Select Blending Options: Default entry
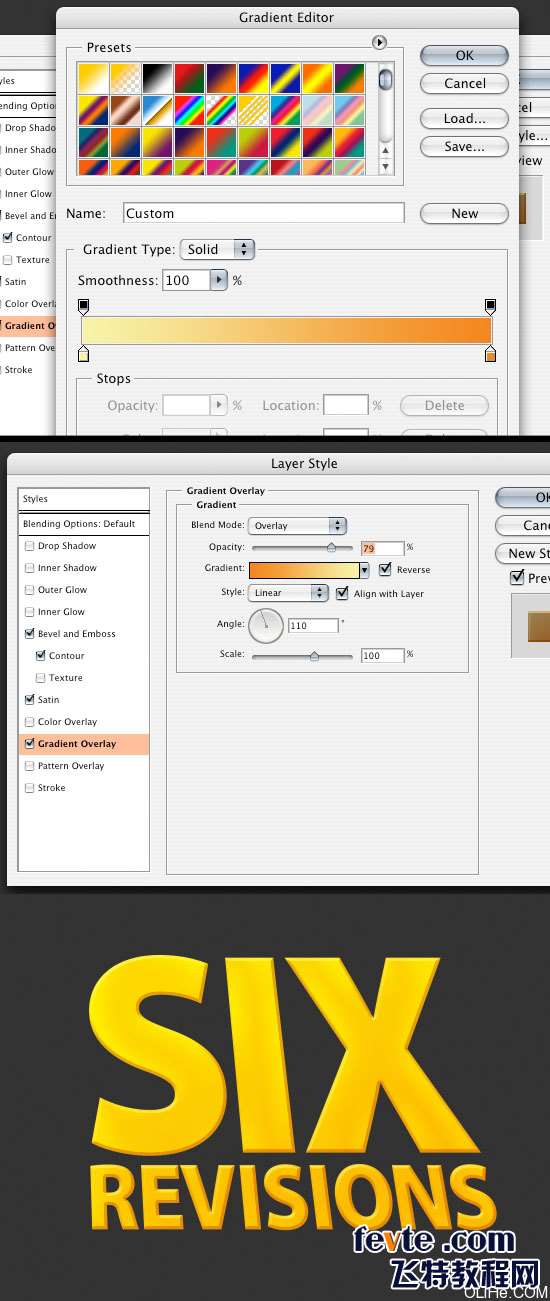This screenshot has height=1301, width=550. click(x=84, y=524)
